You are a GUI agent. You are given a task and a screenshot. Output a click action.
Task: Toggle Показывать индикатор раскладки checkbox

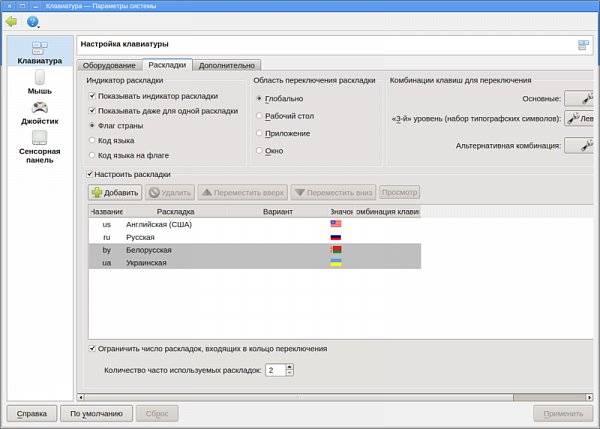(93, 96)
